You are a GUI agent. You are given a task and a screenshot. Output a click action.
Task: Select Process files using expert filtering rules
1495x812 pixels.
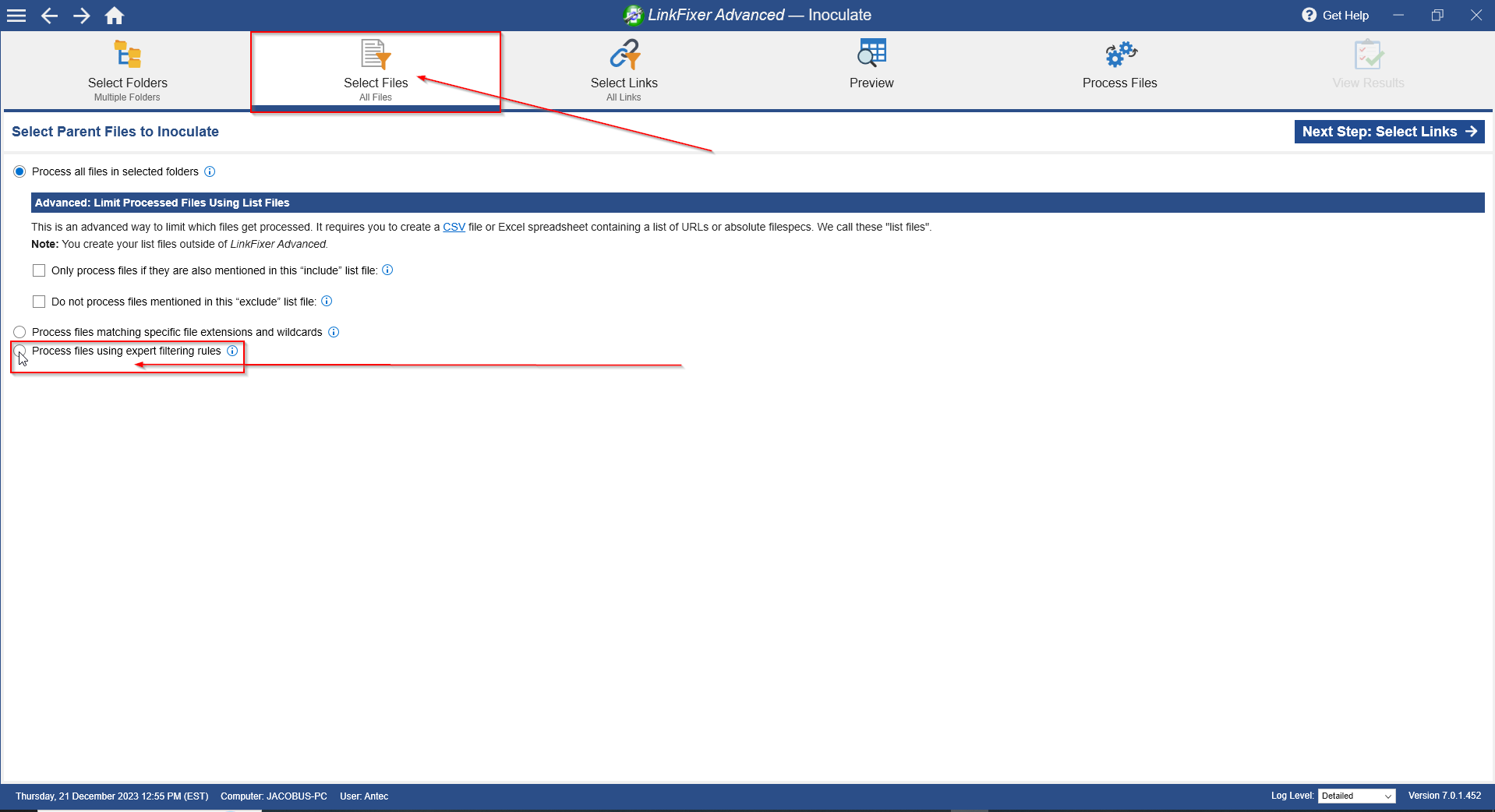[19, 351]
